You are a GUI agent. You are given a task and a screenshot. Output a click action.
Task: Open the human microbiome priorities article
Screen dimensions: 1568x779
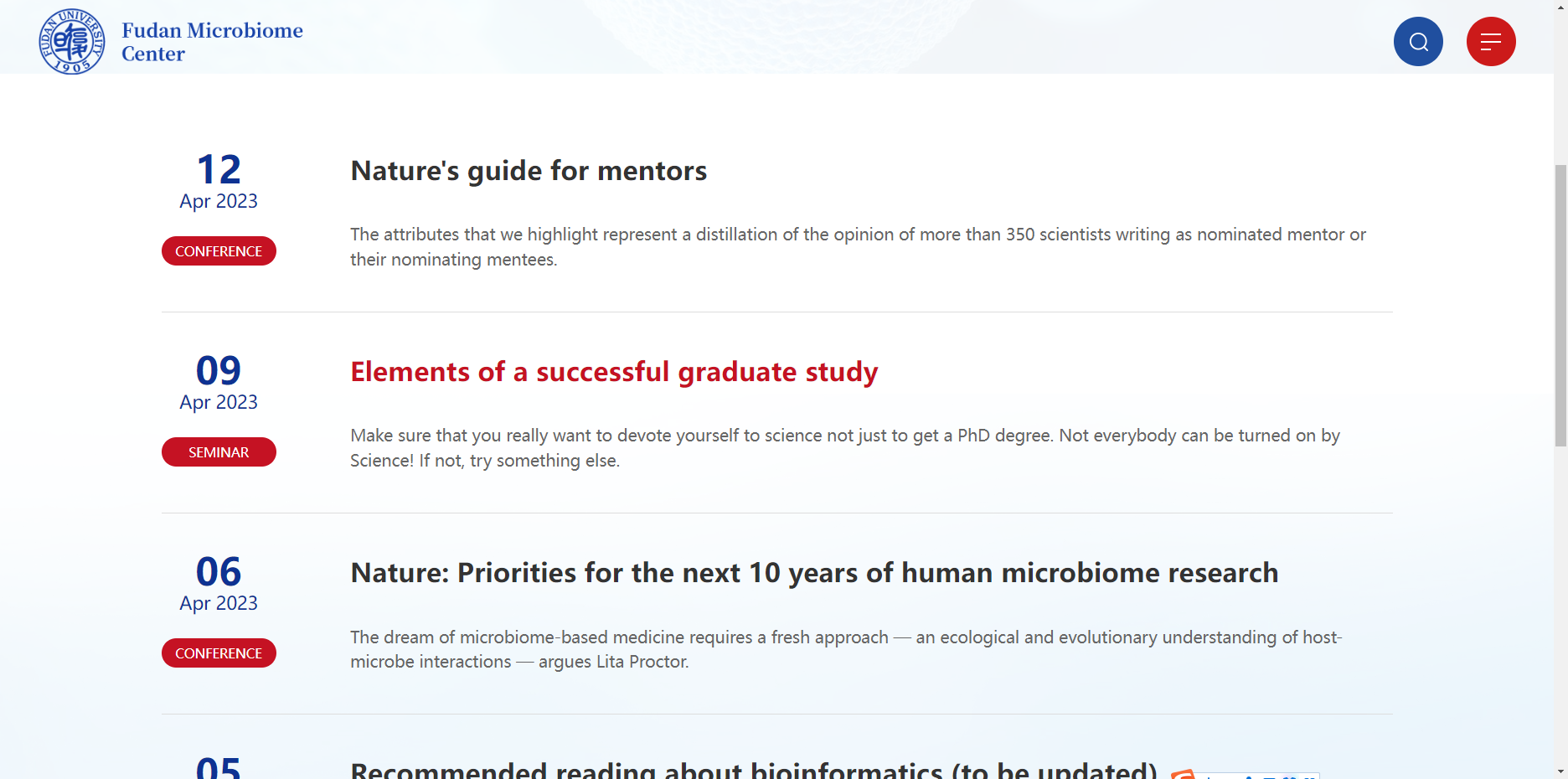click(814, 573)
